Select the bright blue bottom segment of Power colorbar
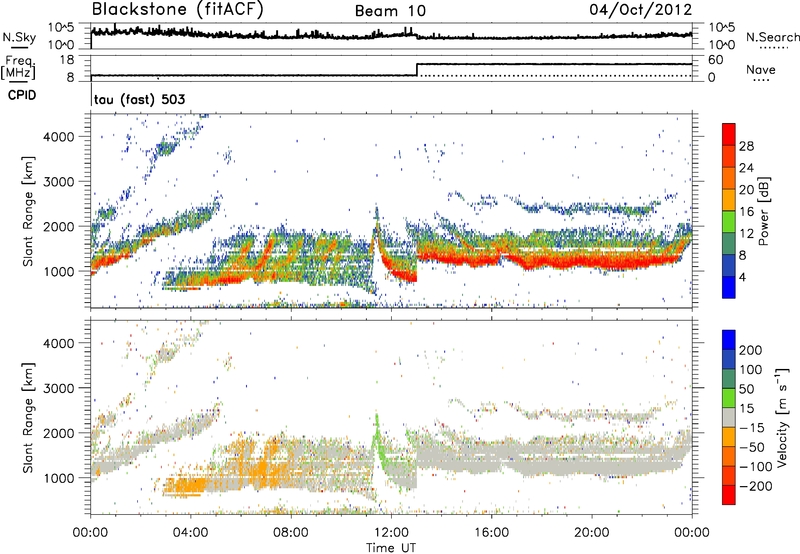The width and height of the screenshot is (800, 554). pyautogui.click(x=729, y=287)
